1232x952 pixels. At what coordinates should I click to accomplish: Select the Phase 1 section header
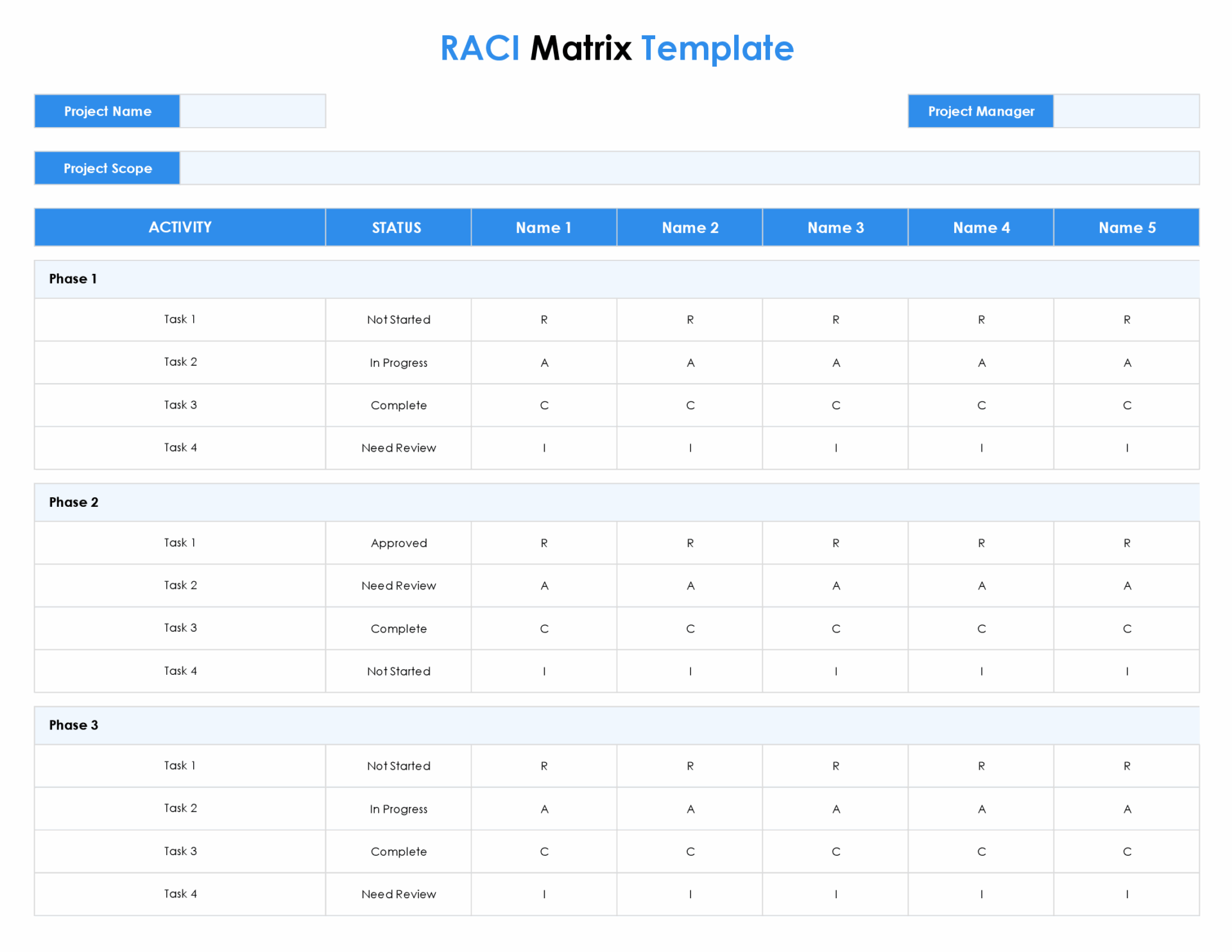pyautogui.click(x=73, y=278)
